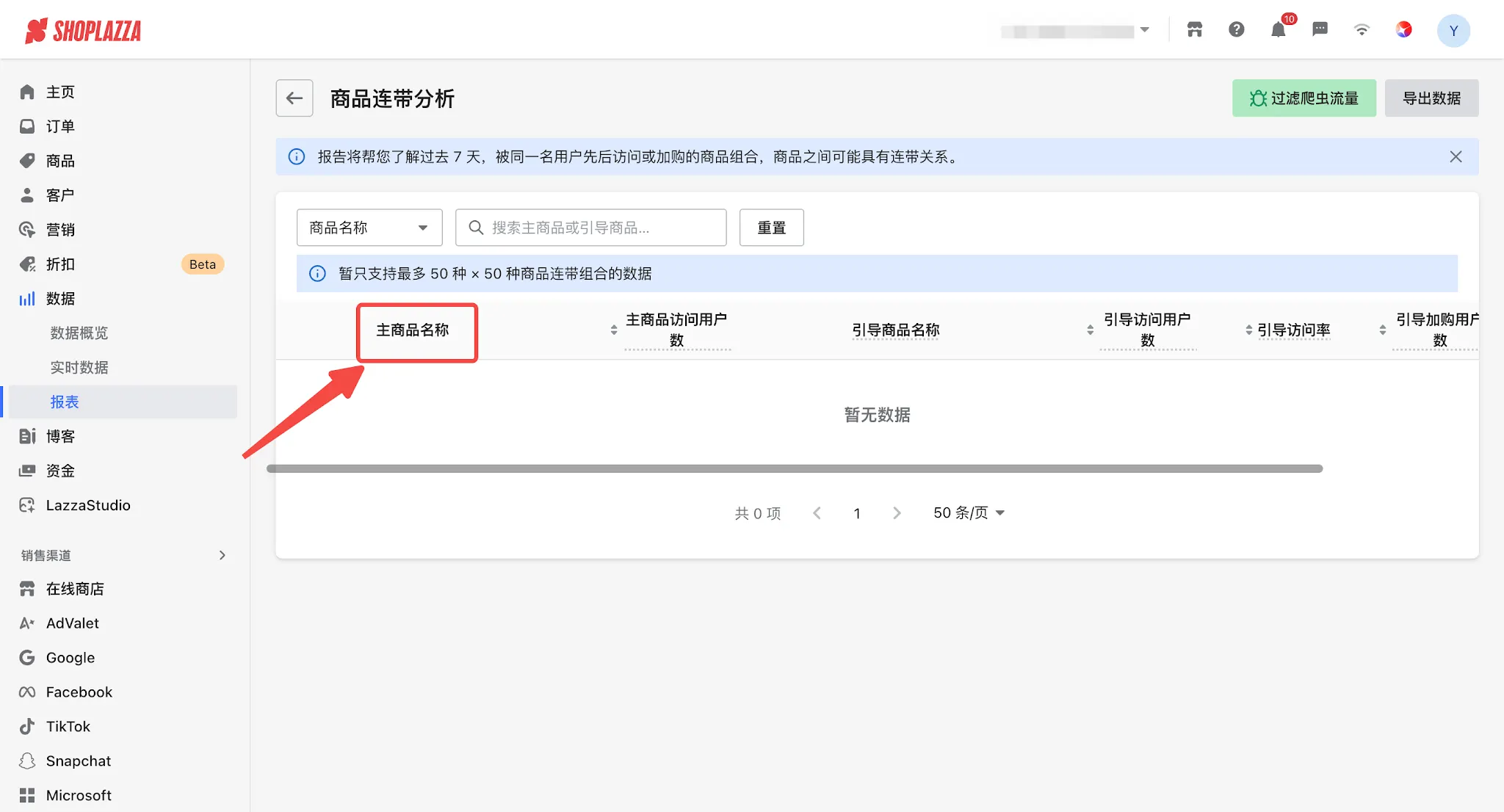Click the blog icon beside 博客
The width and height of the screenshot is (1504, 812).
[27, 436]
